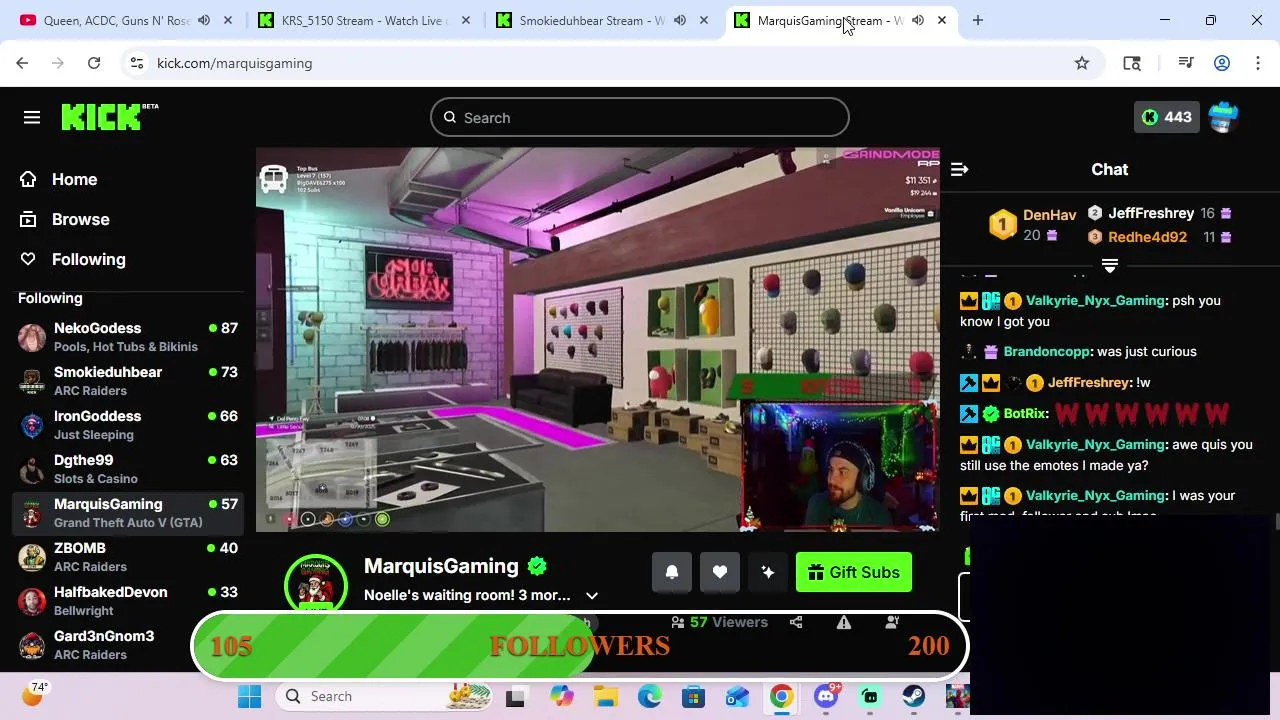Open Microsoft Edge from taskbar
1280x720 pixels.
tap(650, 696)
